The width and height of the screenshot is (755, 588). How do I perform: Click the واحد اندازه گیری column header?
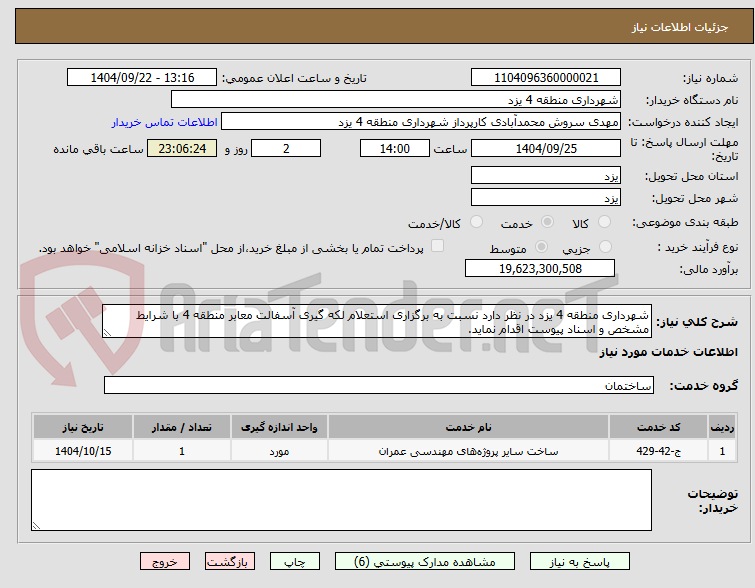click(x=279, y=427)
